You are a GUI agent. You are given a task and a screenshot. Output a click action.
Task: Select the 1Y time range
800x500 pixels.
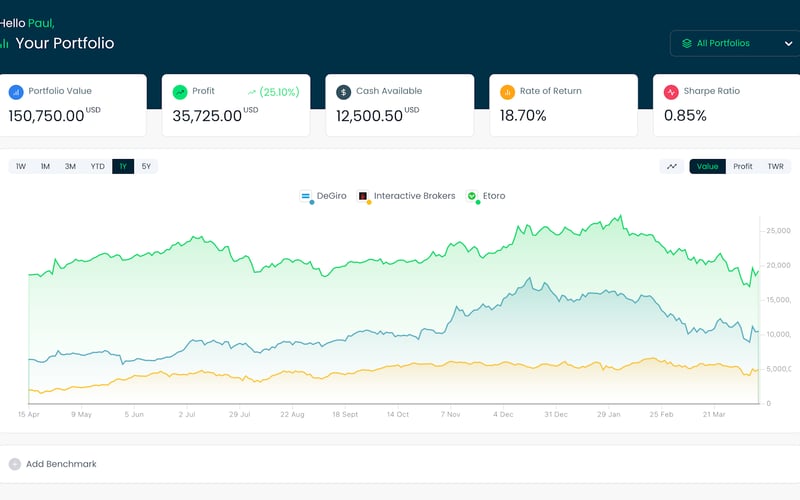coord(123,166)
